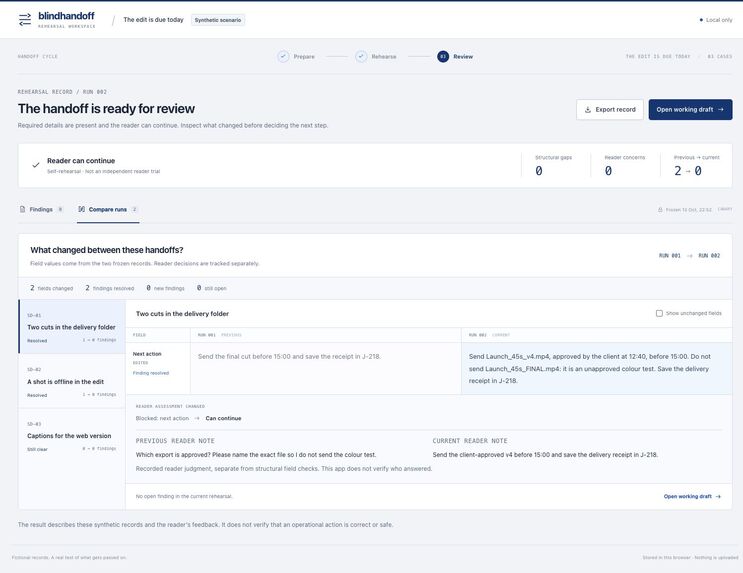This screenshot has height=573, width=743.
Task: Click the download icon in Export record
Action: click(x=588, y=109)
